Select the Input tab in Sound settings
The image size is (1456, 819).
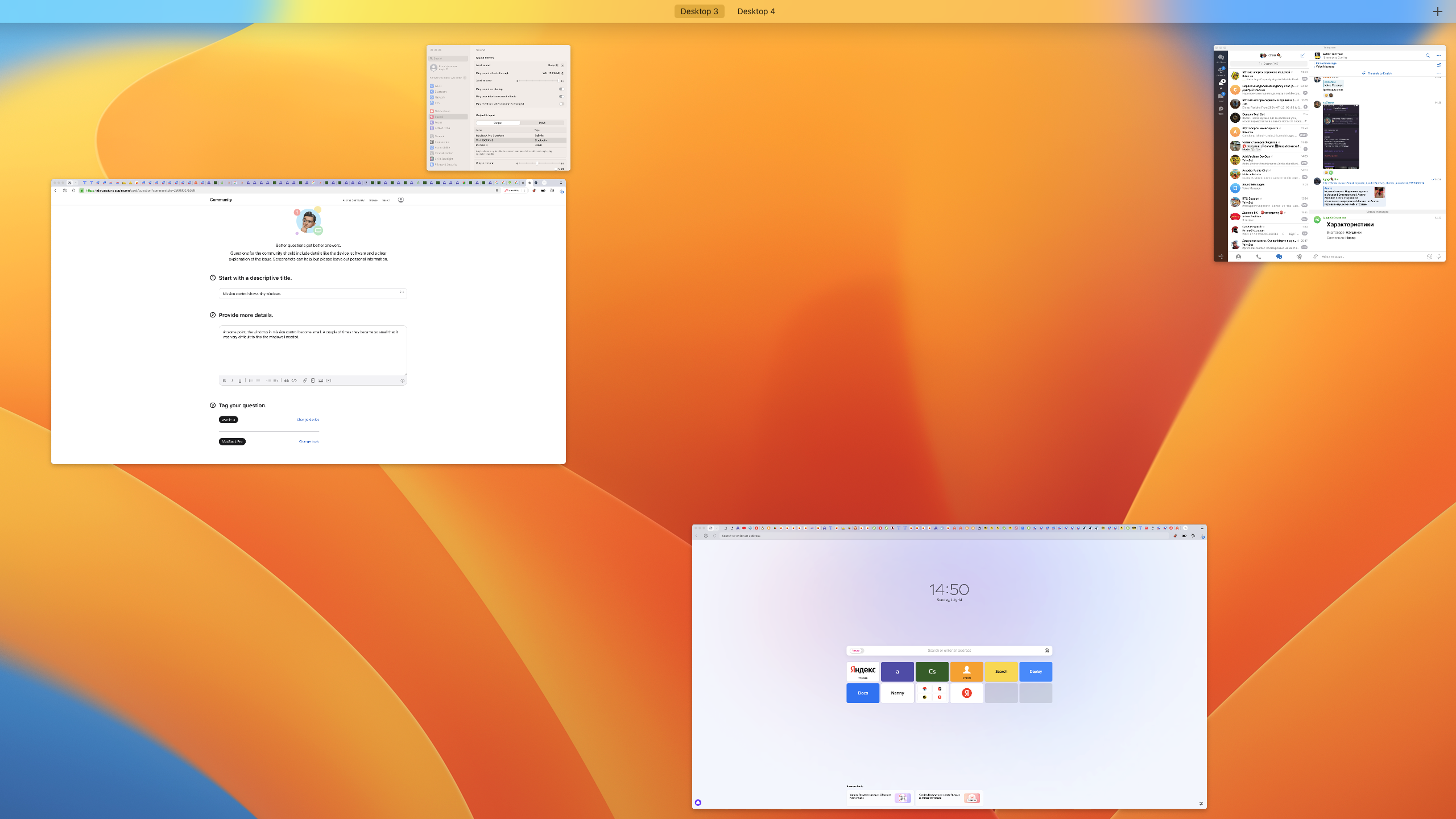tap(542, 123)
